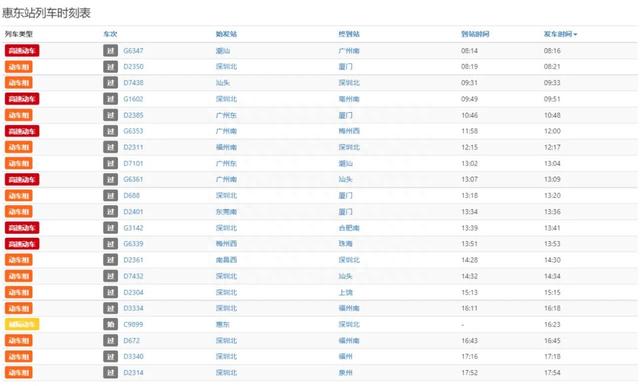Click the orange 动车组 tag in the D2385 row

pos(19,115)
